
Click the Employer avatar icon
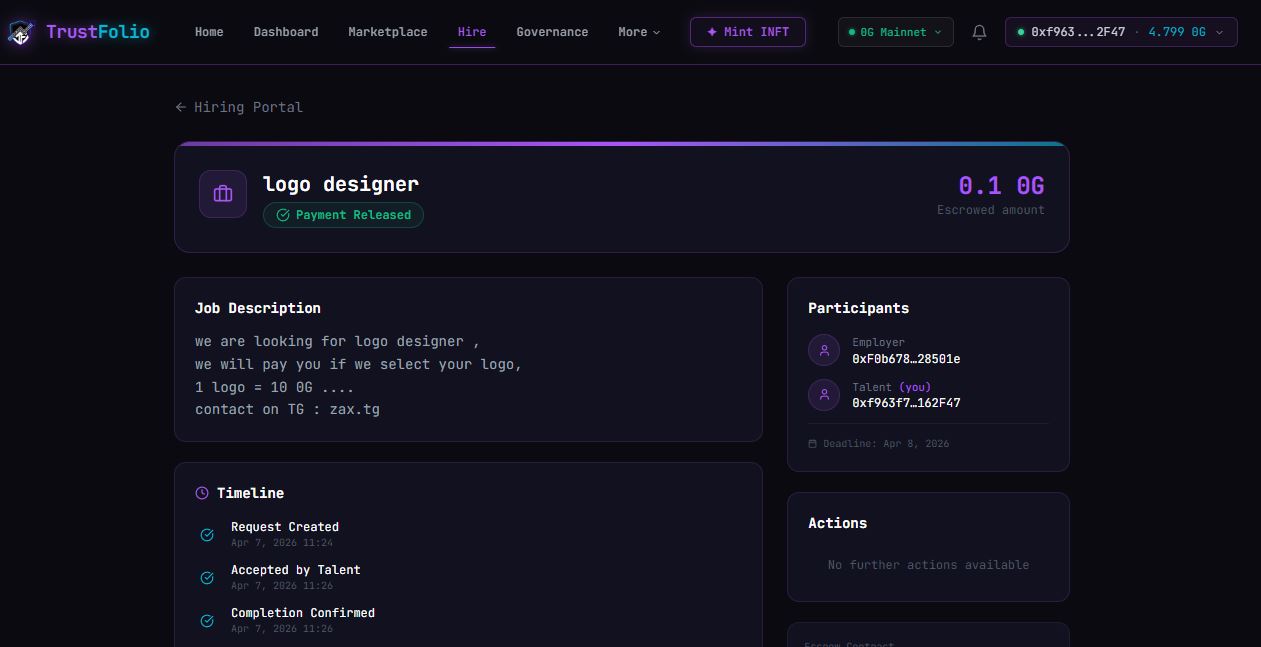tap(824, 350)
